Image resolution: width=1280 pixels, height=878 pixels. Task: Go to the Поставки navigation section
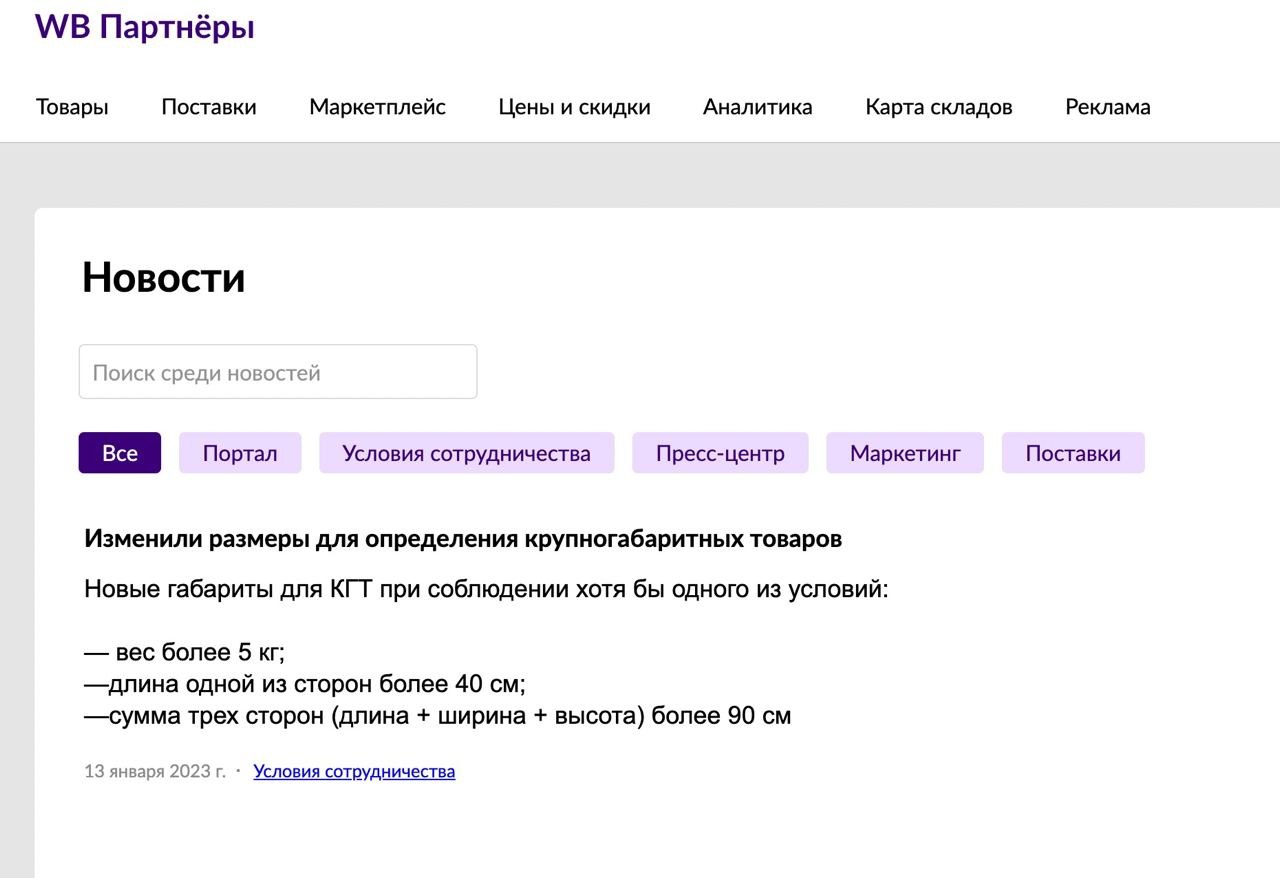click(209, 107)
